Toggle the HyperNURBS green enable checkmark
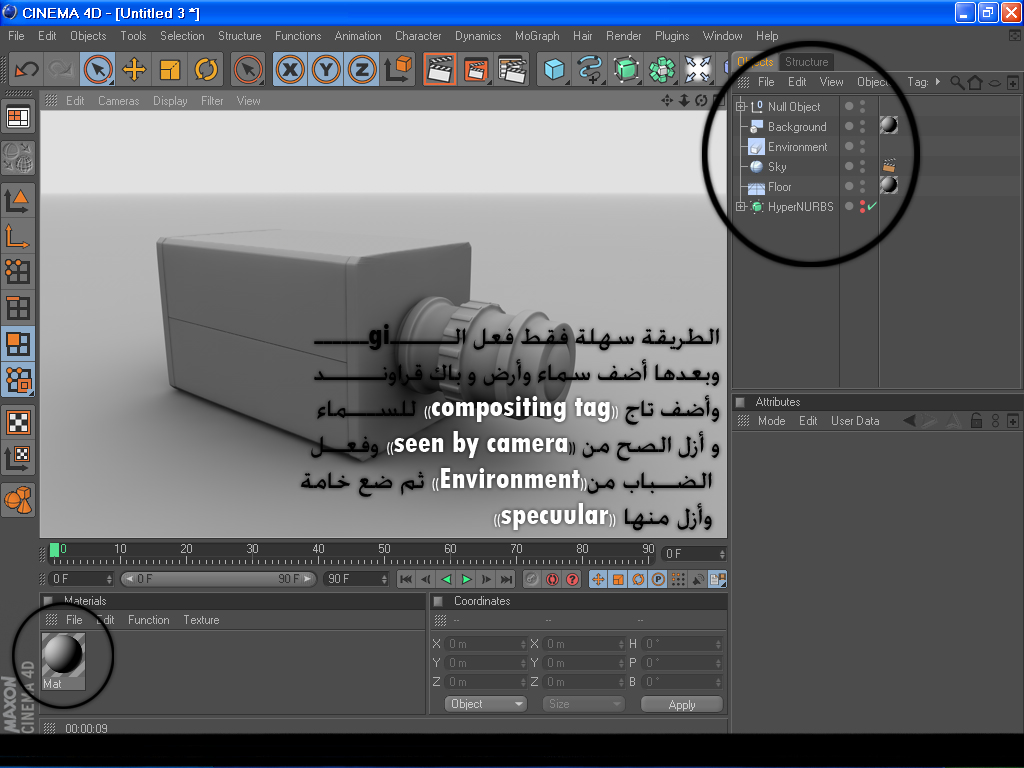Screen dimensions: 1024x768 pyautogui.click(x=872, y=206)
